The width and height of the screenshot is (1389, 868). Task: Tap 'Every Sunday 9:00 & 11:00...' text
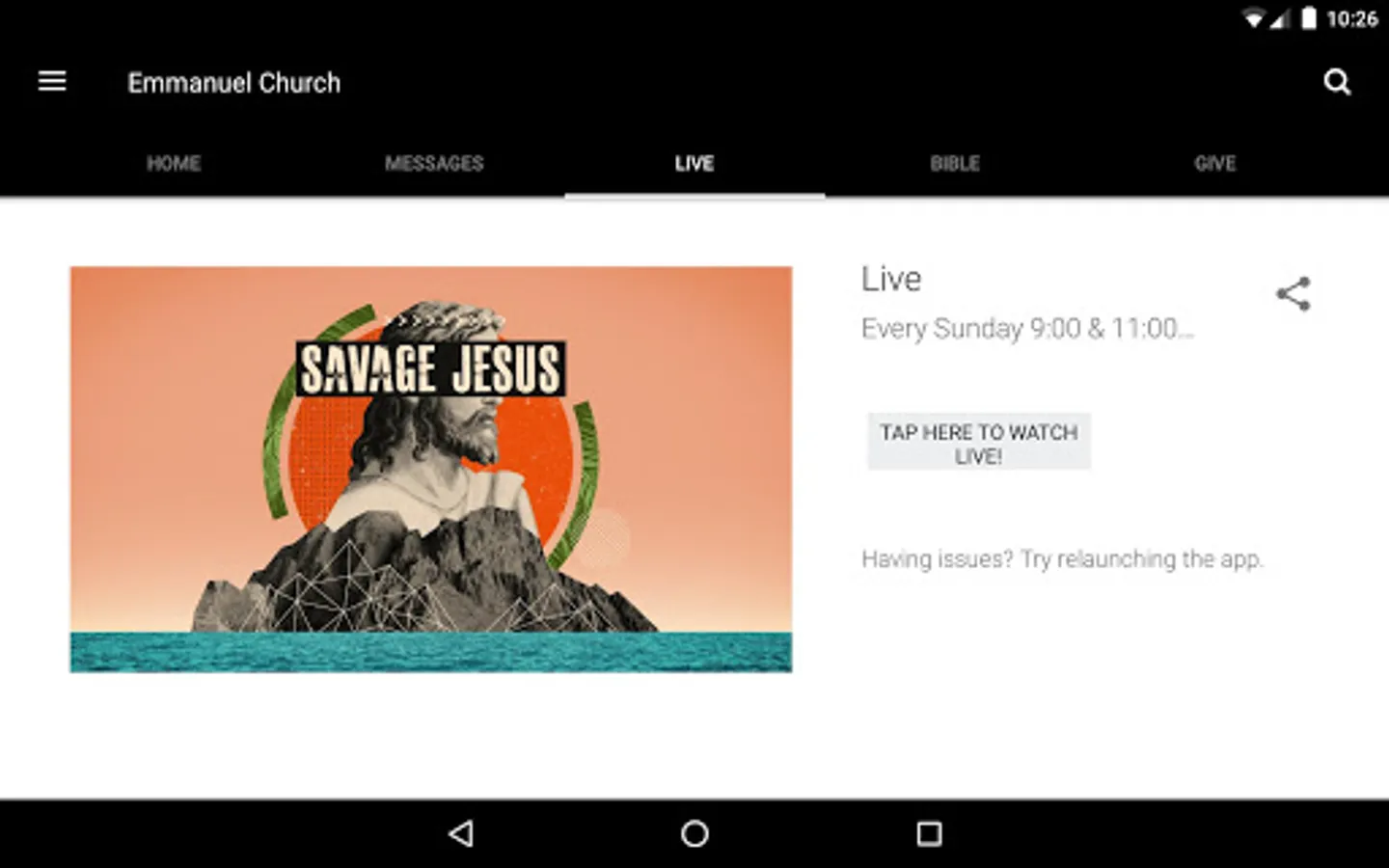(x=1027, y=329)
